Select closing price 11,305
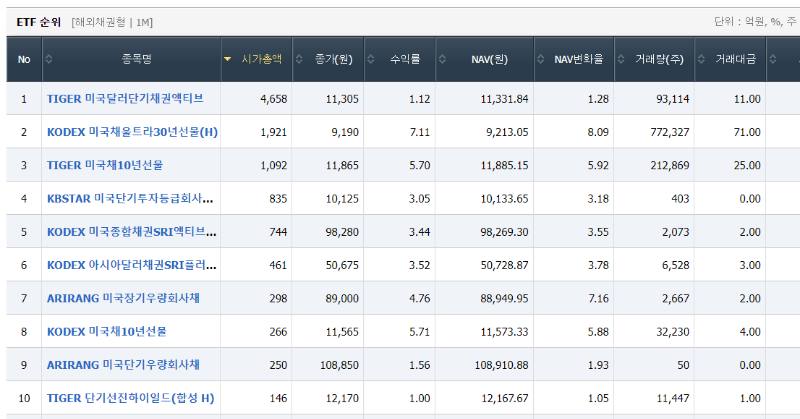 coord(342,99)
